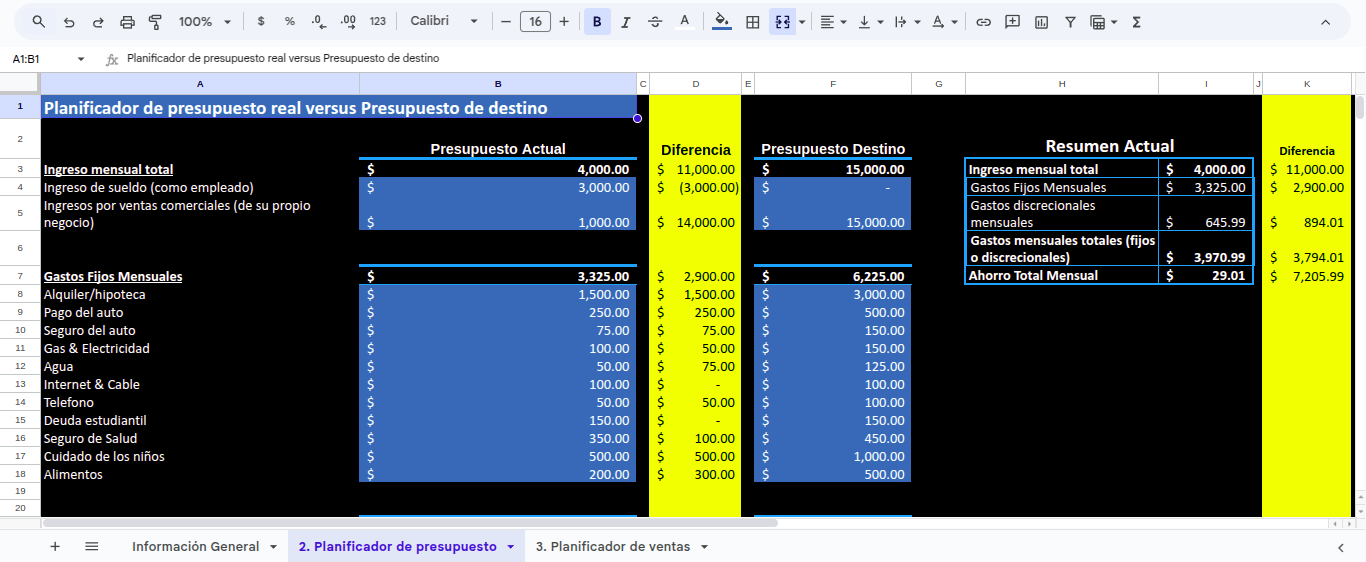Screen dimensions: 1366x562
Task: Expand the horizontal align dropdown
Action: (x=832, y=21)
